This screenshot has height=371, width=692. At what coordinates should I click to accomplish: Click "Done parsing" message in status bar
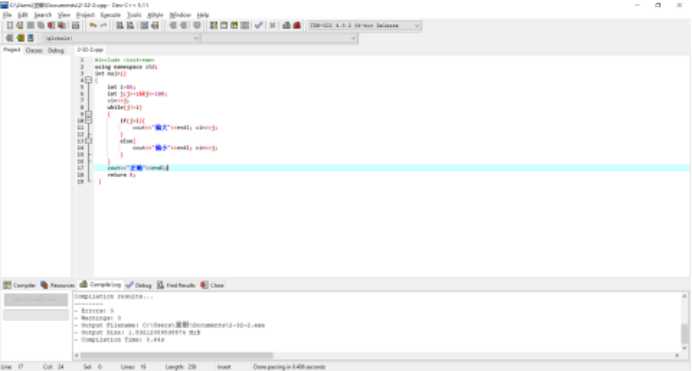coord(289,367)
